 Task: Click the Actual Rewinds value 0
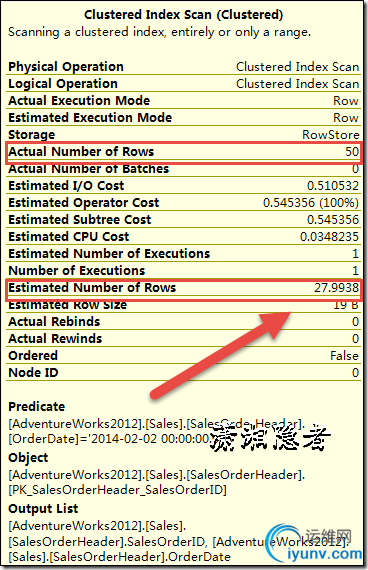(355, 339)
